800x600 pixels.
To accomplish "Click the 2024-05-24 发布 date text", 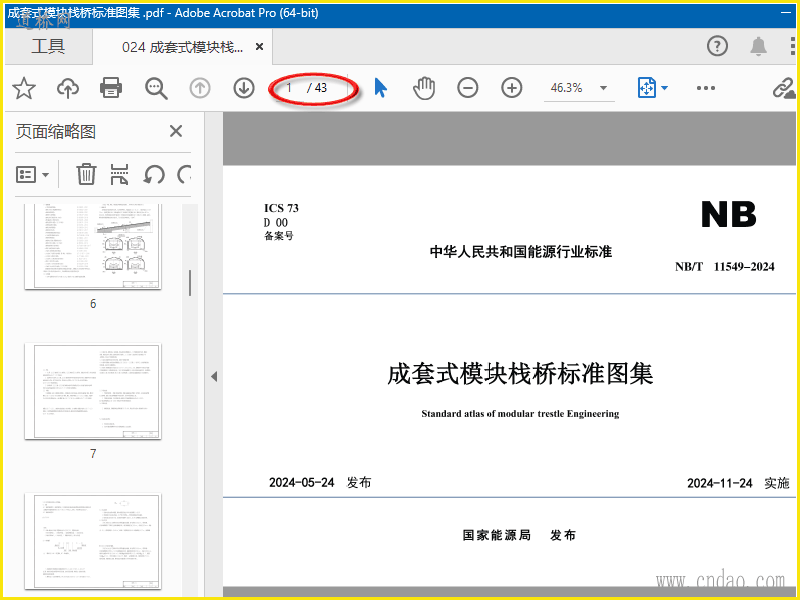I will tap(320, 483).
